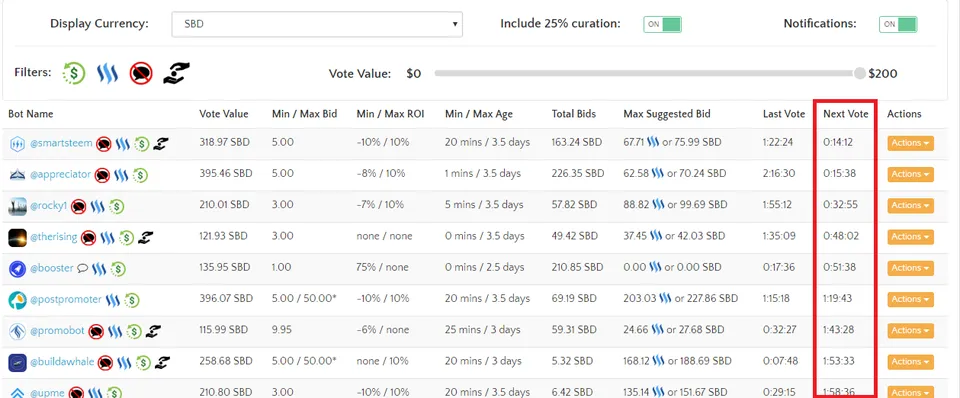Viewport: 960px width, 398px height.
Task: Open the @appreciator bot link
Action: [x=60, y=175]
